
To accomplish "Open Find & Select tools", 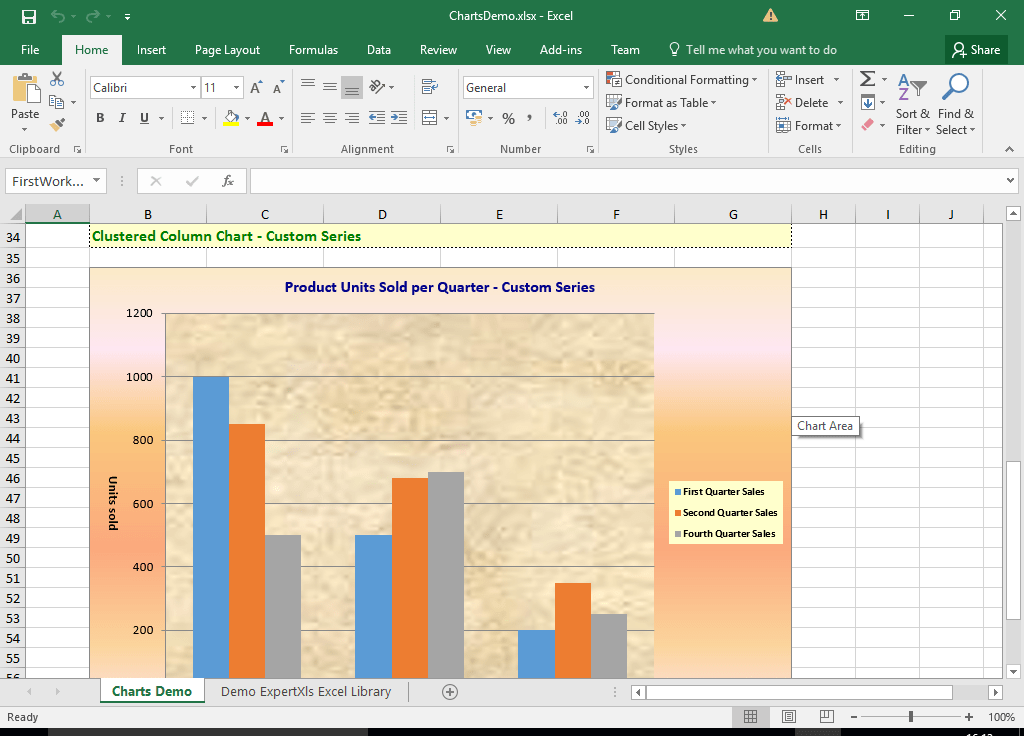I will click(955, 105).
